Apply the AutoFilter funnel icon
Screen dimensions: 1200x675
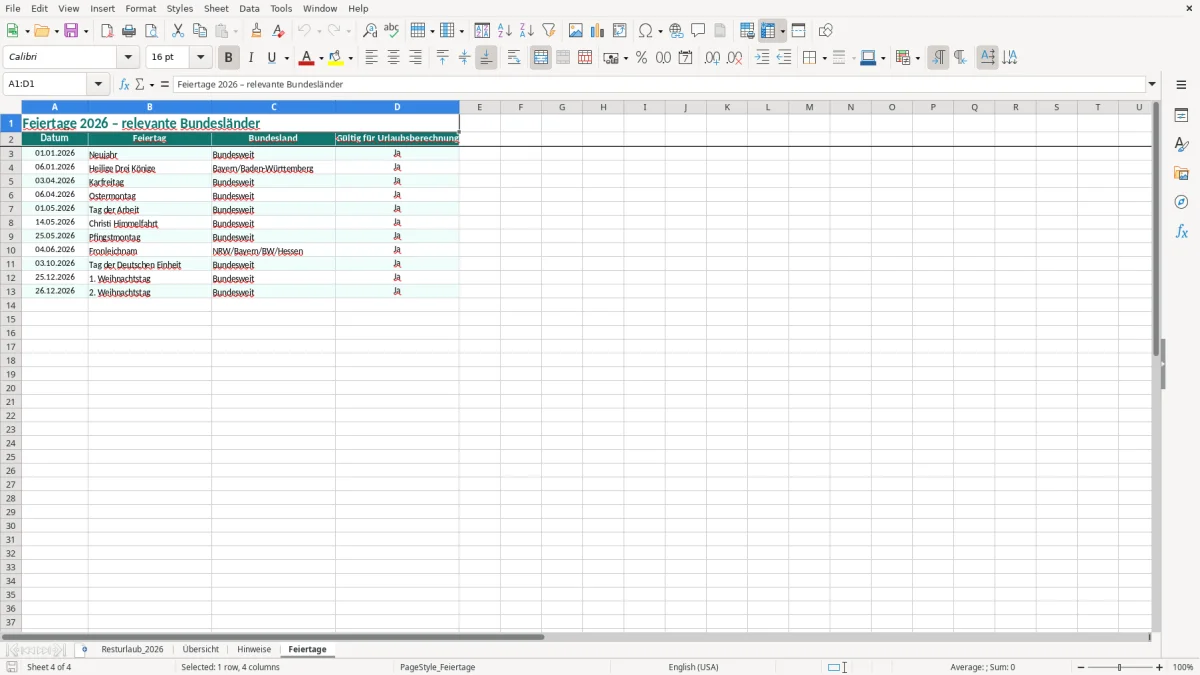coord(549,31)
